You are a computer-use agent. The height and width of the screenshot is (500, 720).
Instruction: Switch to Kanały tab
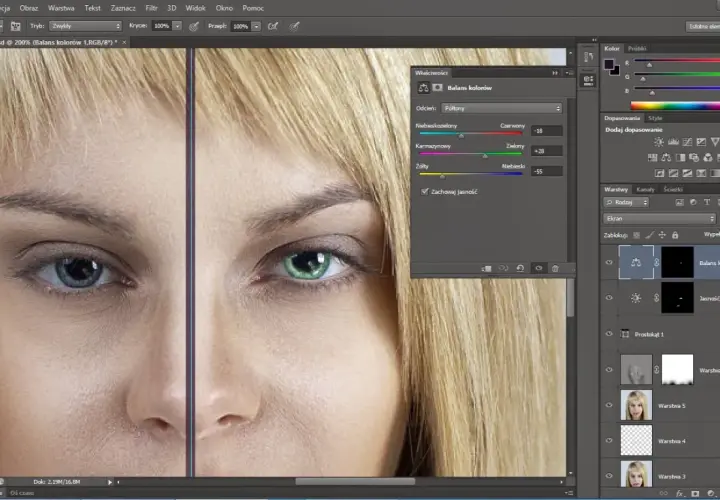tap(645, 189)
